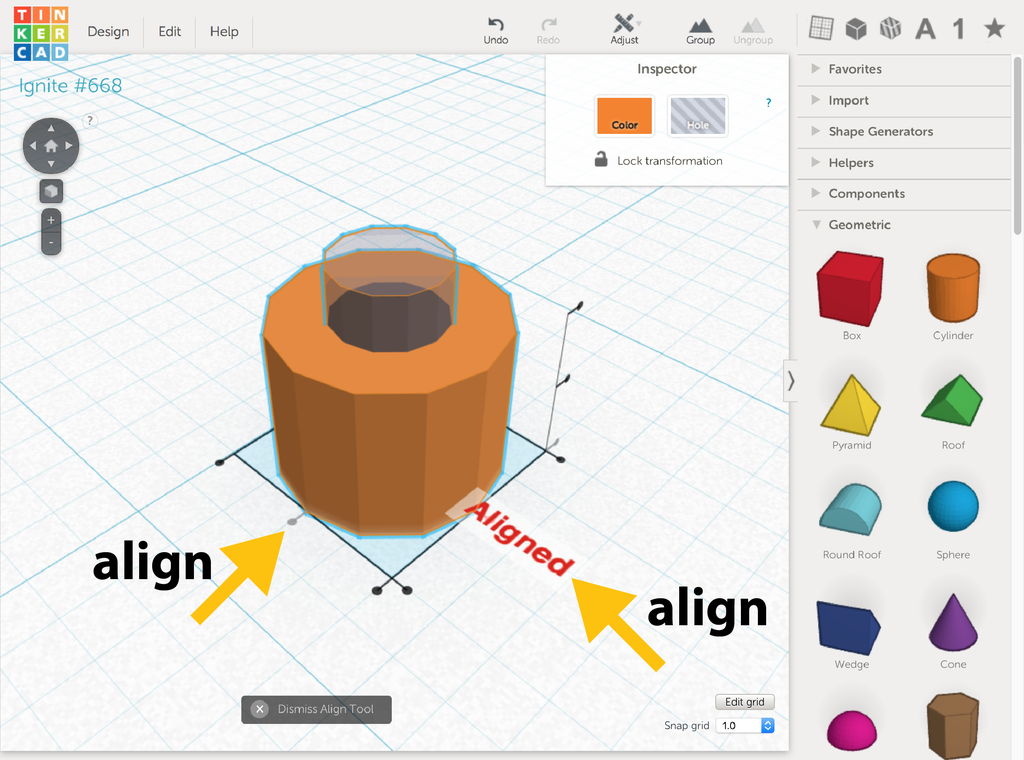Undo the last action
This screenshot has width=1024, height=760.
[x=496, y=31]
